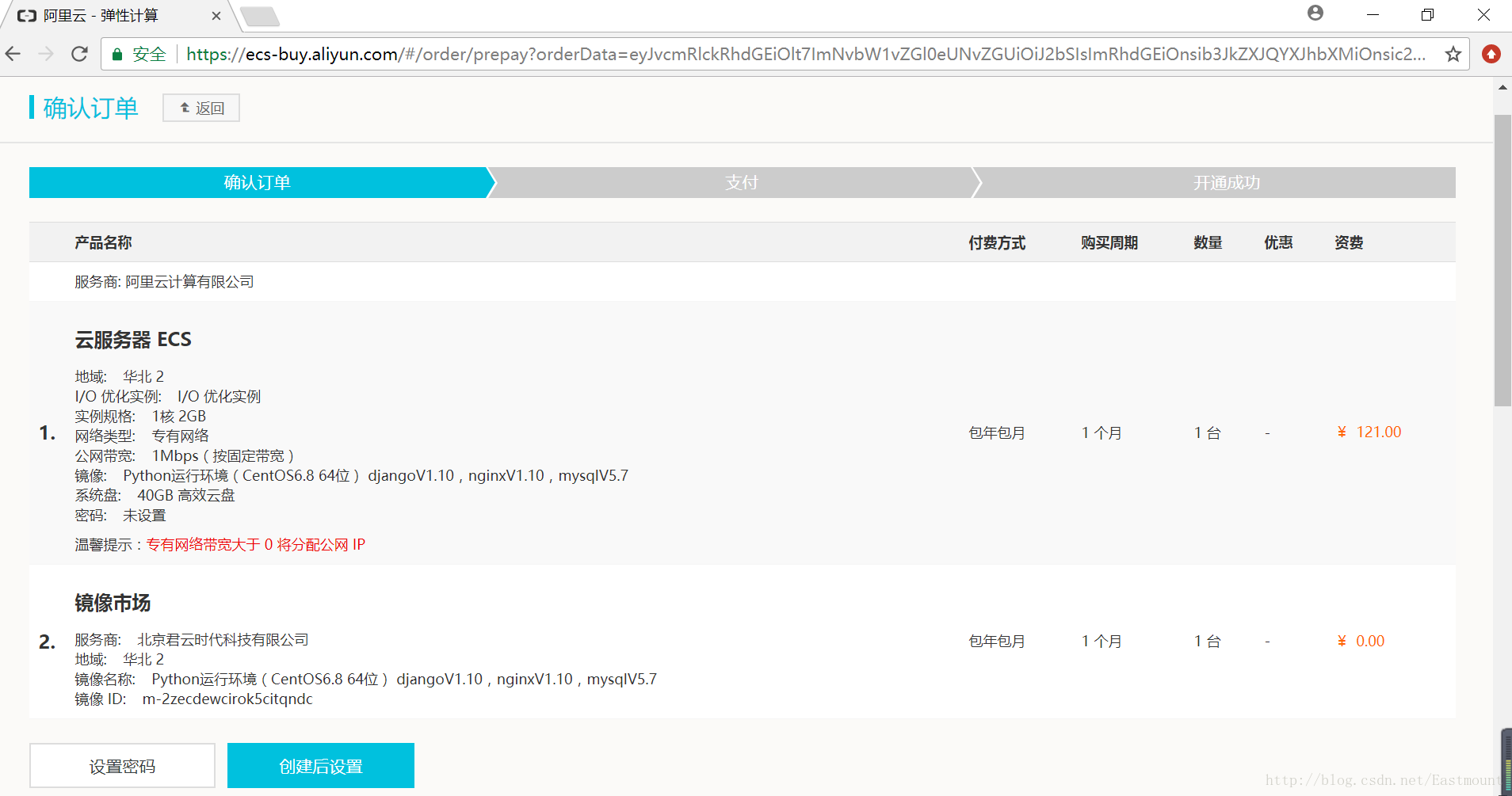This screenshot has height=796, width=1512.
Task: Click the ¥ 0.00 price
Action: 1361,641
